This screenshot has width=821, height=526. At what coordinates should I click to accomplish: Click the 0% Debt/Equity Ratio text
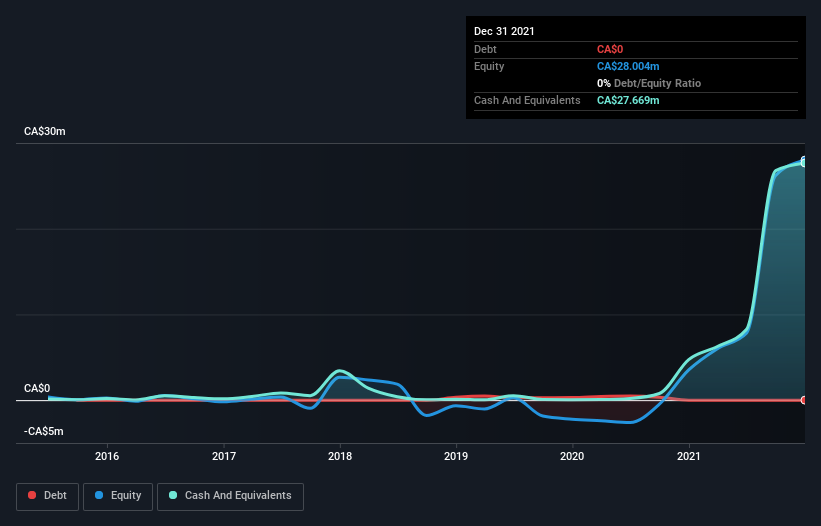649,83
